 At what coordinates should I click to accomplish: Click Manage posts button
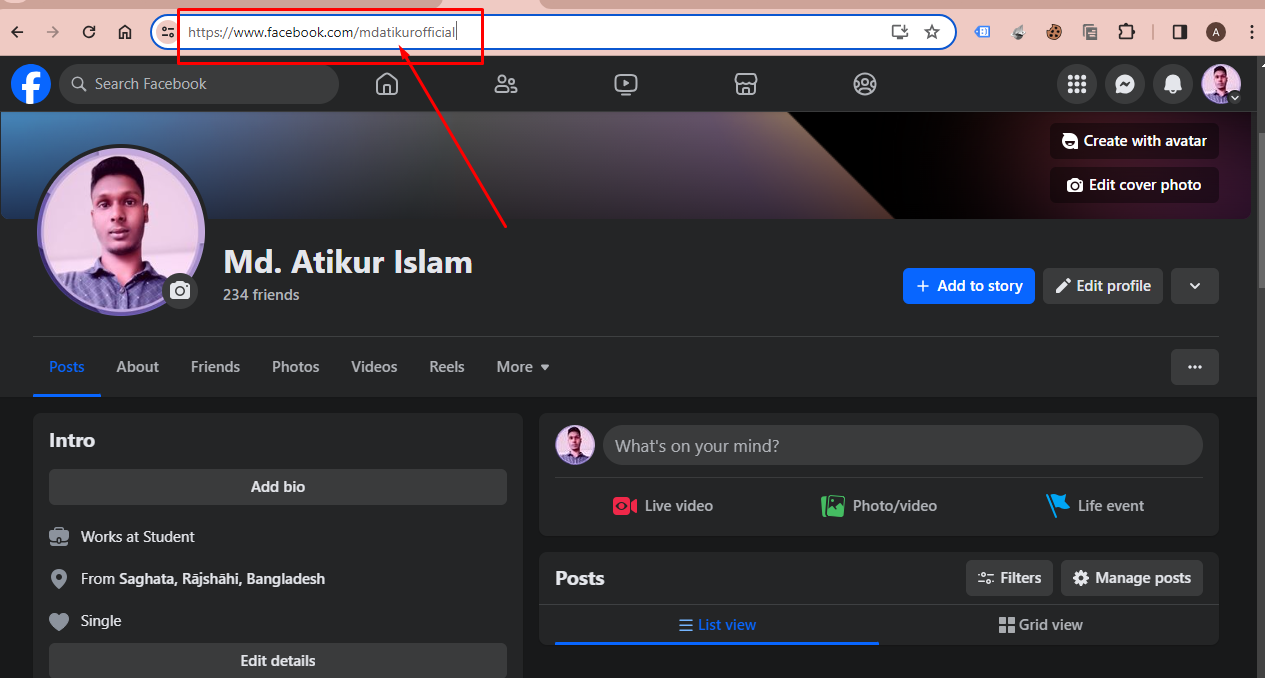click(1132, 578)
